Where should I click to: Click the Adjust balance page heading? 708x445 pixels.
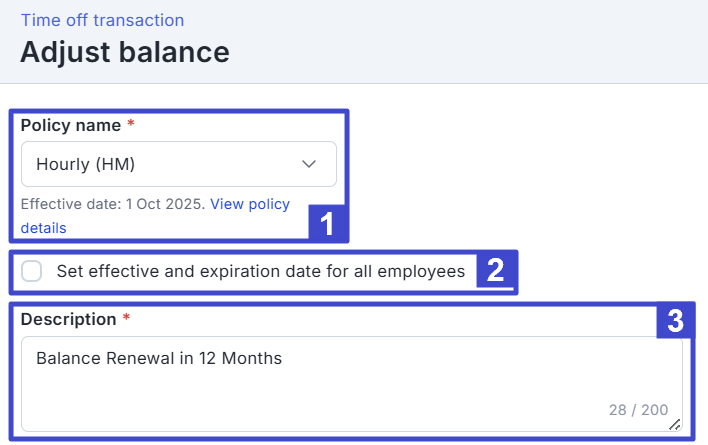tap(125, 52)
